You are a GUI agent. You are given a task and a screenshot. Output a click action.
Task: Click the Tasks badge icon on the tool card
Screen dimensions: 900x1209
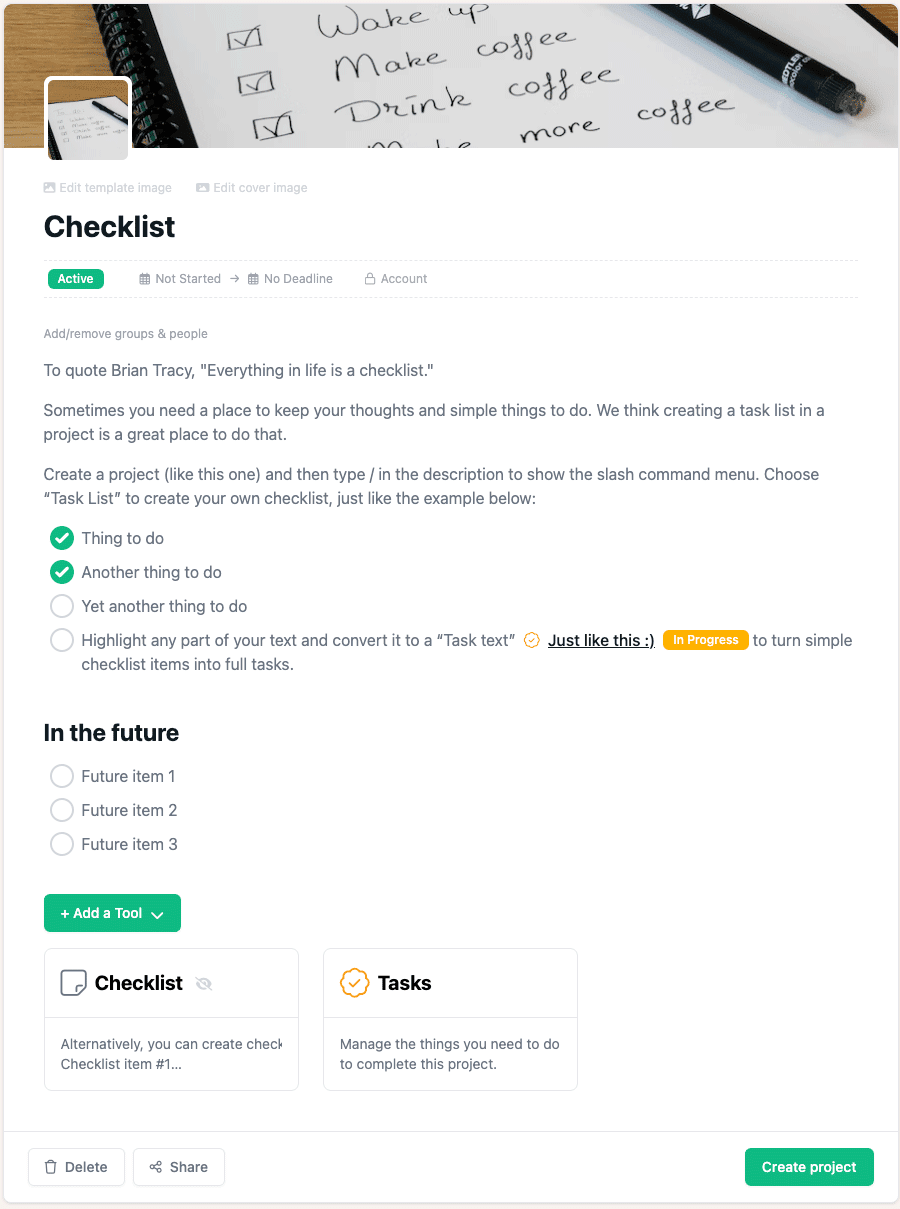coord(353,982)
